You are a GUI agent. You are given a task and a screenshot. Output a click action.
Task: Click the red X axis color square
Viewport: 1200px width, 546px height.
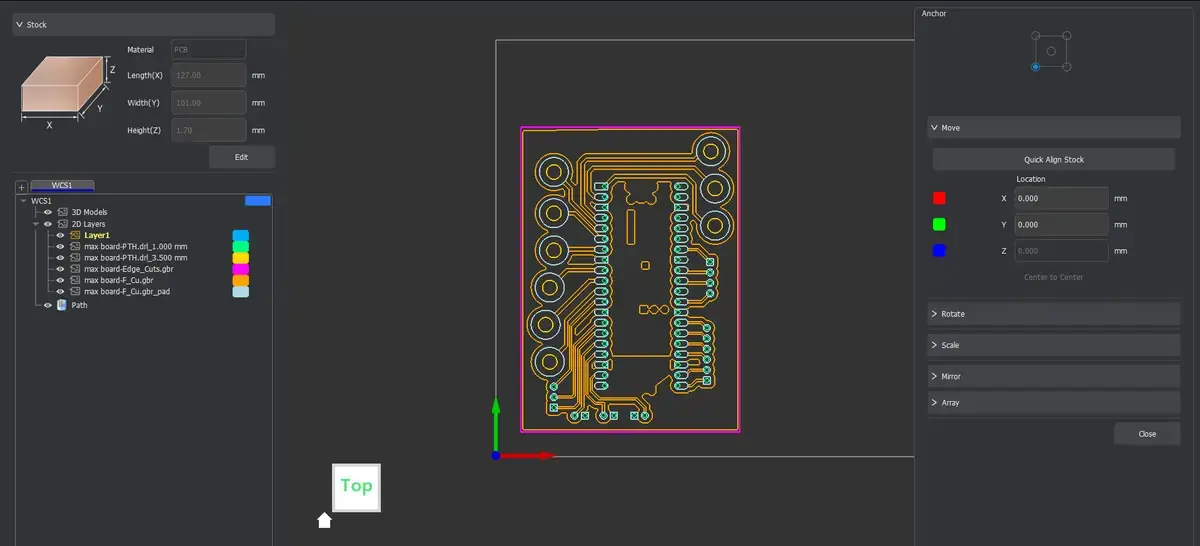[x=939, y=198]
